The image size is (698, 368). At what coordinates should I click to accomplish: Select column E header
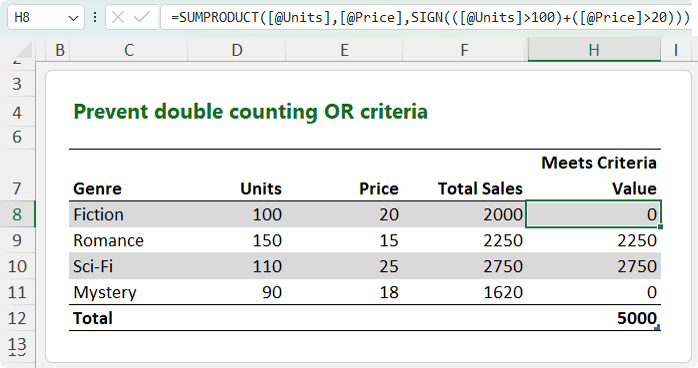[344, 50]
